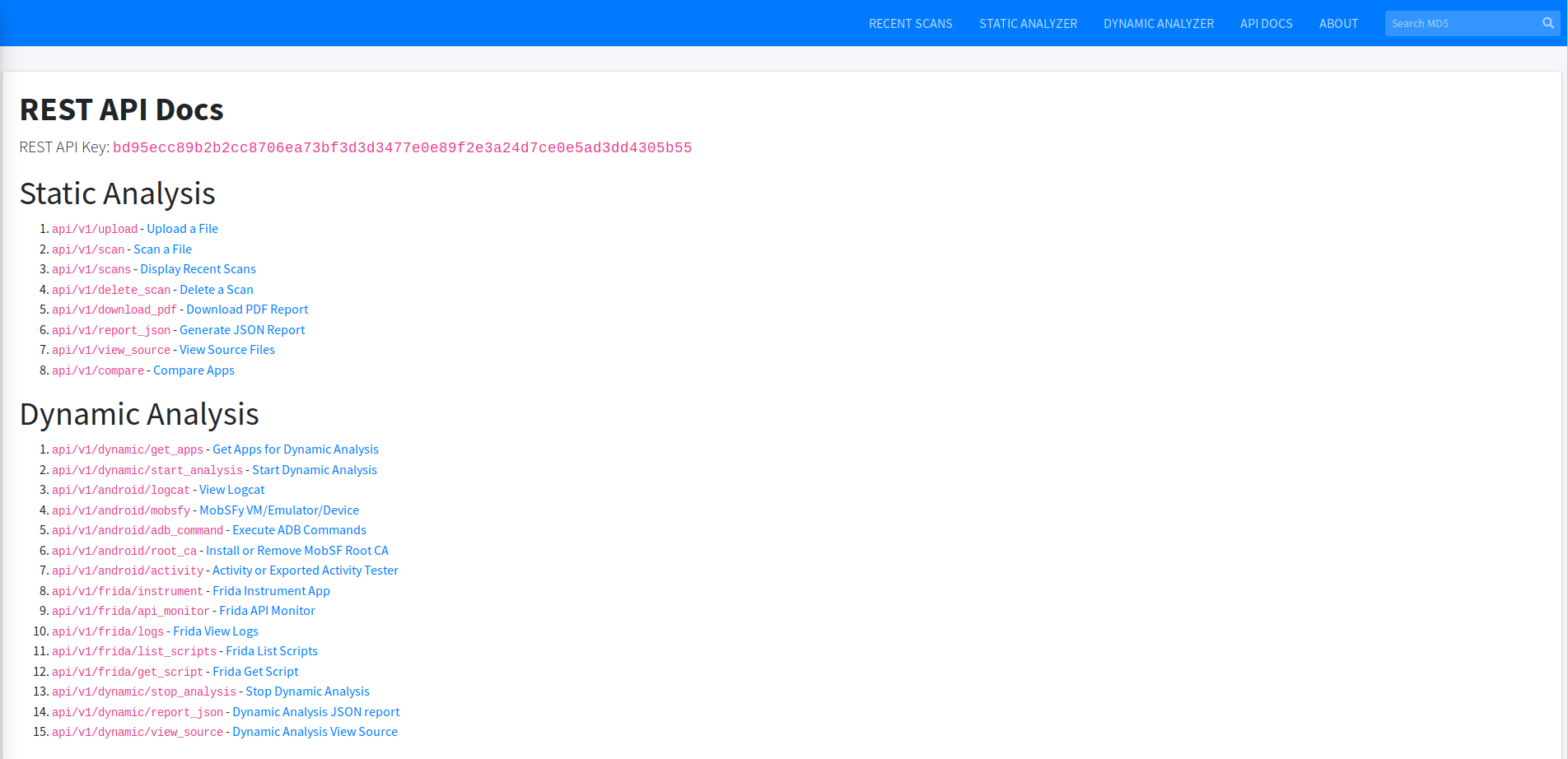The height and width of the screenshot is (759, 1568).
Task: Open the Dynamic Analysis JSON report link
Action: point(315,712)
